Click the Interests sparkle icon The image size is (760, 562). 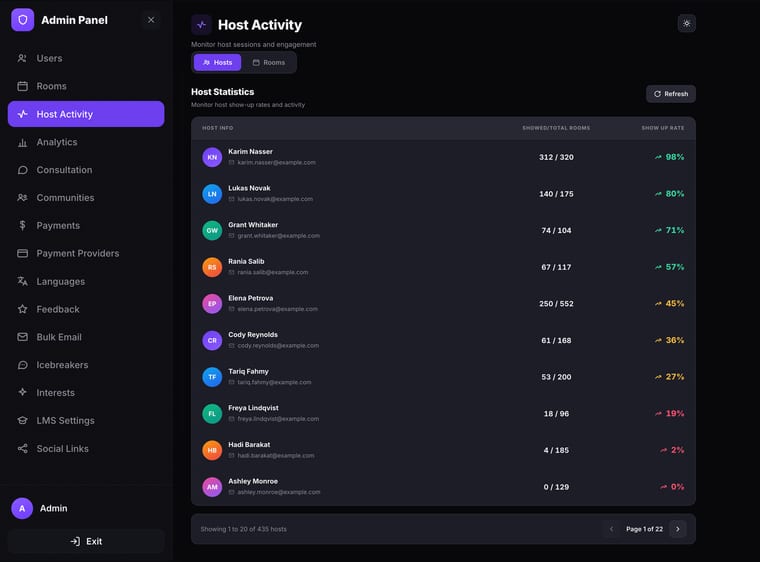(x=22, y=392)
